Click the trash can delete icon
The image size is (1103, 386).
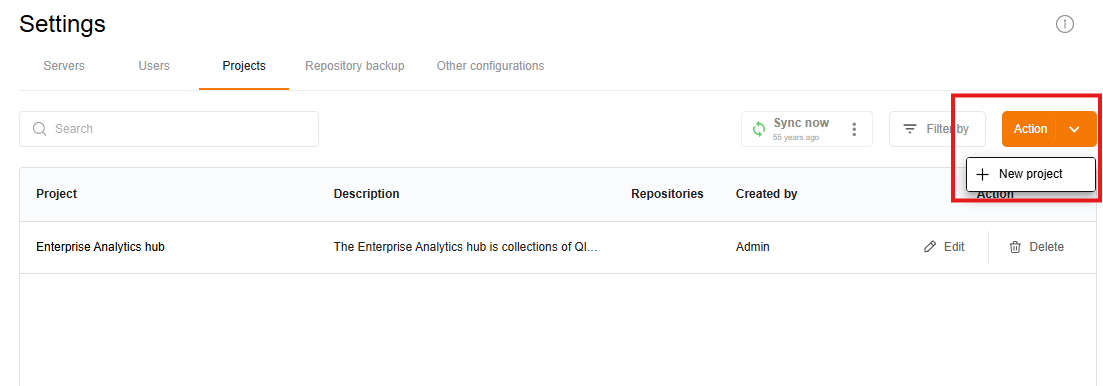(1015, 247)
